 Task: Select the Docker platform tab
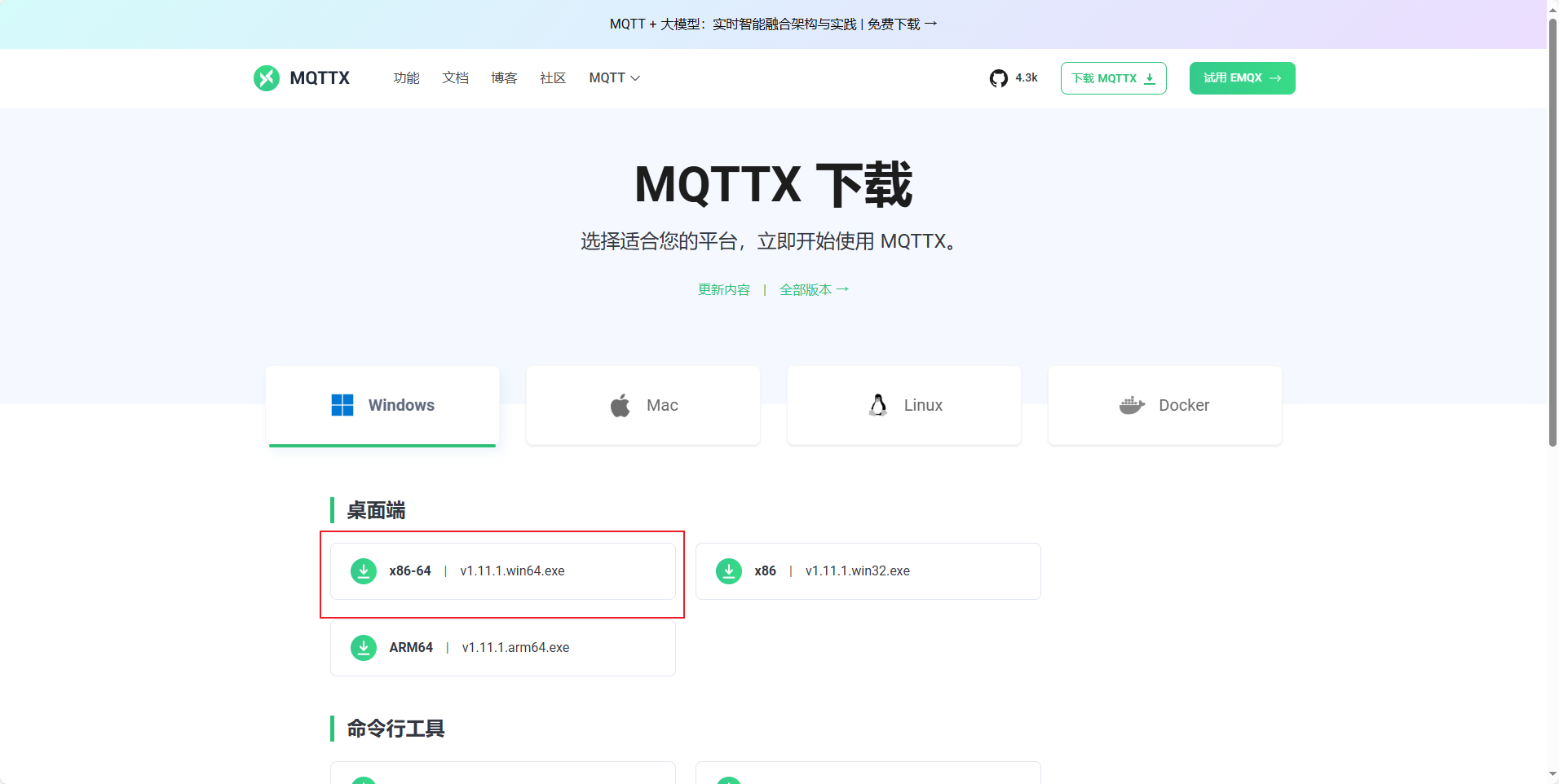1165,405
